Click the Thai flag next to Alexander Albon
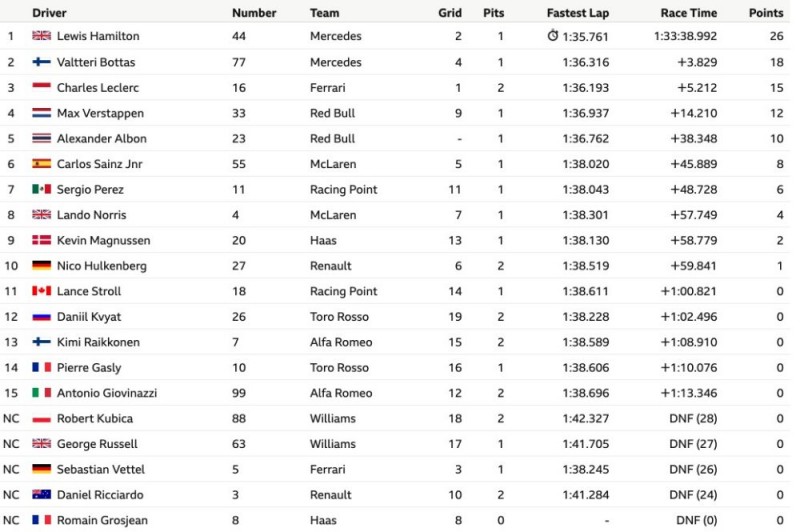 tap(41, 138)
